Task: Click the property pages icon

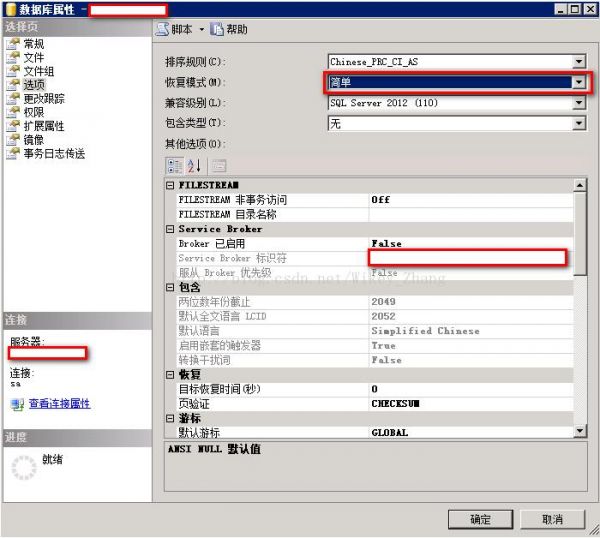Action: [x=219, y=166]
